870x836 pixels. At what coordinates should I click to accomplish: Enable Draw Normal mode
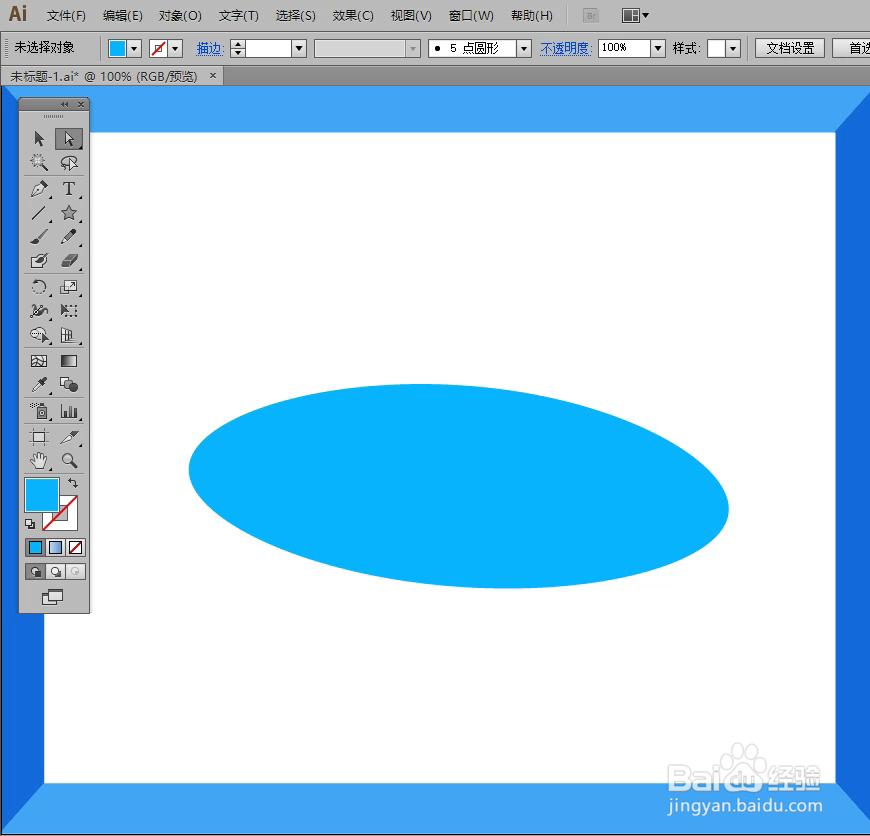(36, 571)
